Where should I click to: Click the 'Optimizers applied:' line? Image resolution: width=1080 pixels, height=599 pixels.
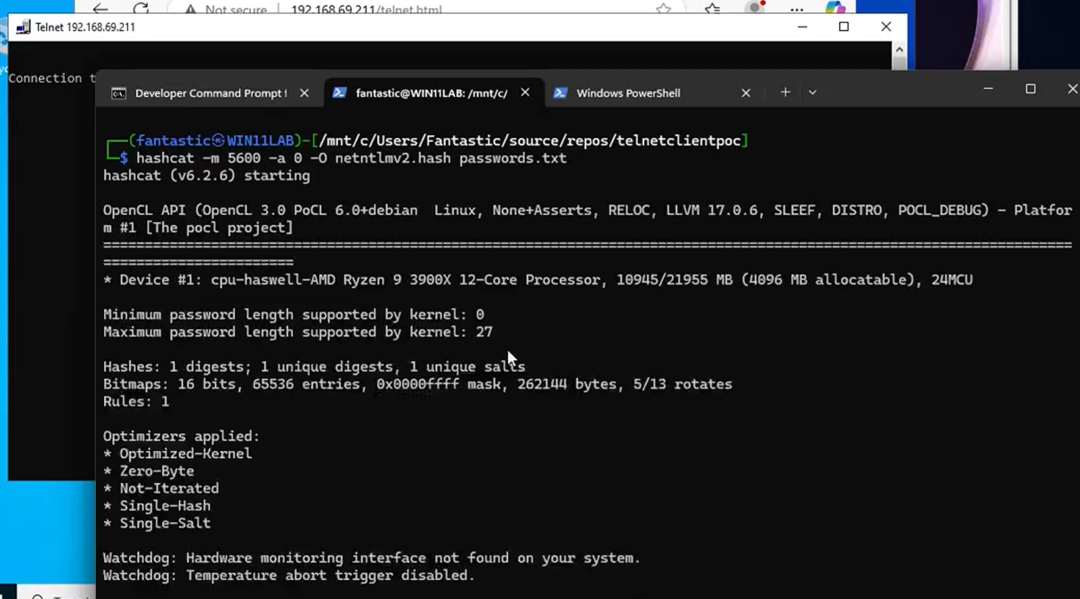tap(182, 436)
